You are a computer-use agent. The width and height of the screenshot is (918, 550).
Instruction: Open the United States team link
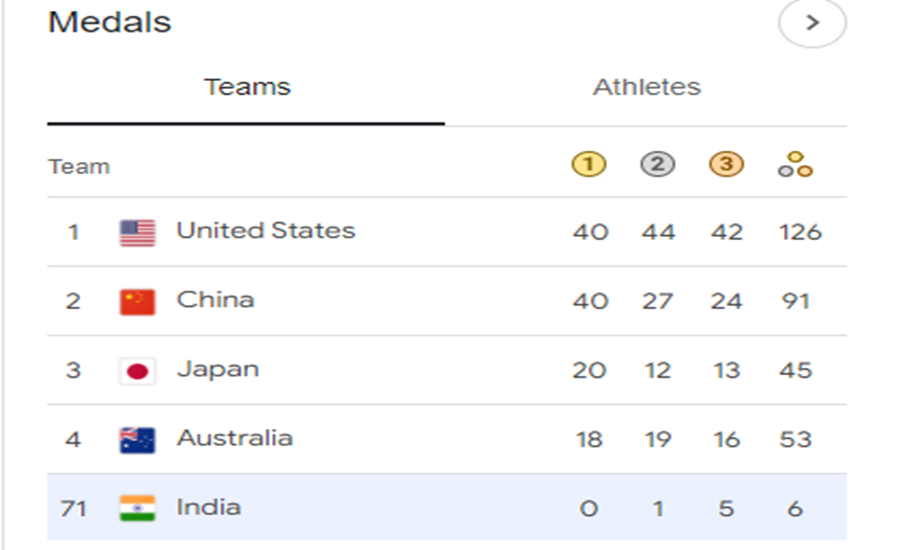[x=265, y=231]
